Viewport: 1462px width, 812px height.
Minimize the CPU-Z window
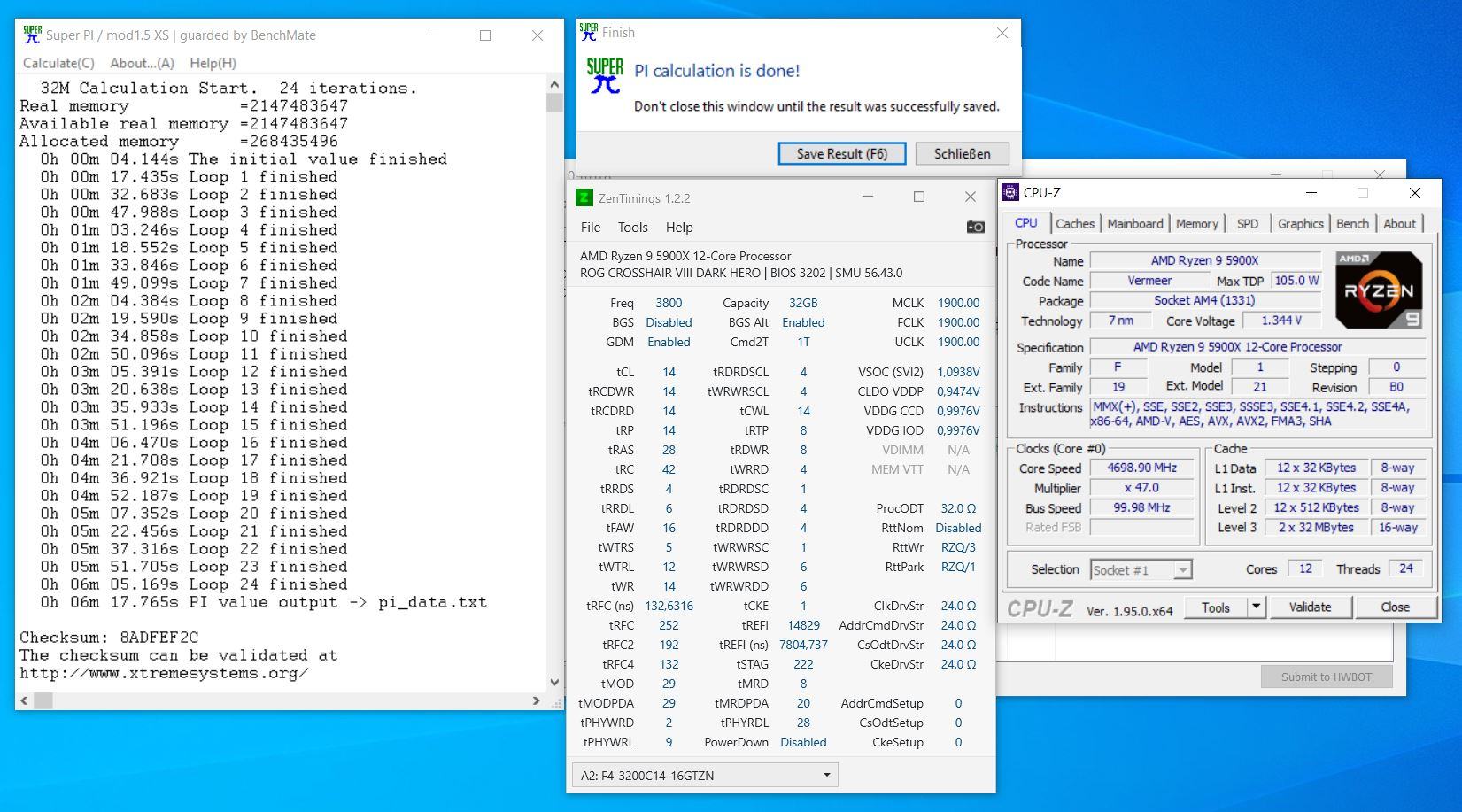coord(1311,192)
